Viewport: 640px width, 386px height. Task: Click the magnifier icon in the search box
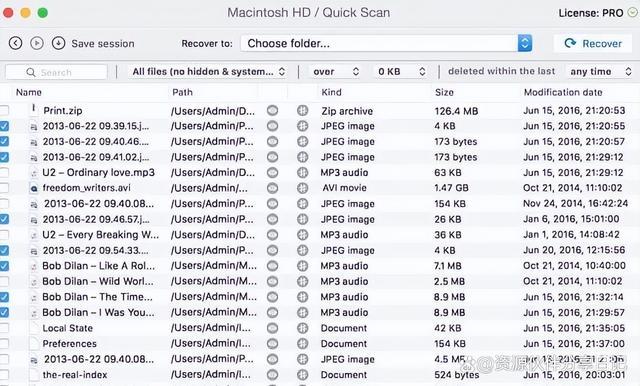31,72
